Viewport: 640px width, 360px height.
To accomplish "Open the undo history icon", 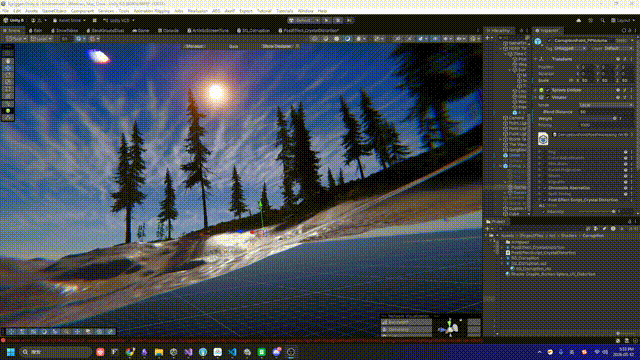I will [590, 20].
